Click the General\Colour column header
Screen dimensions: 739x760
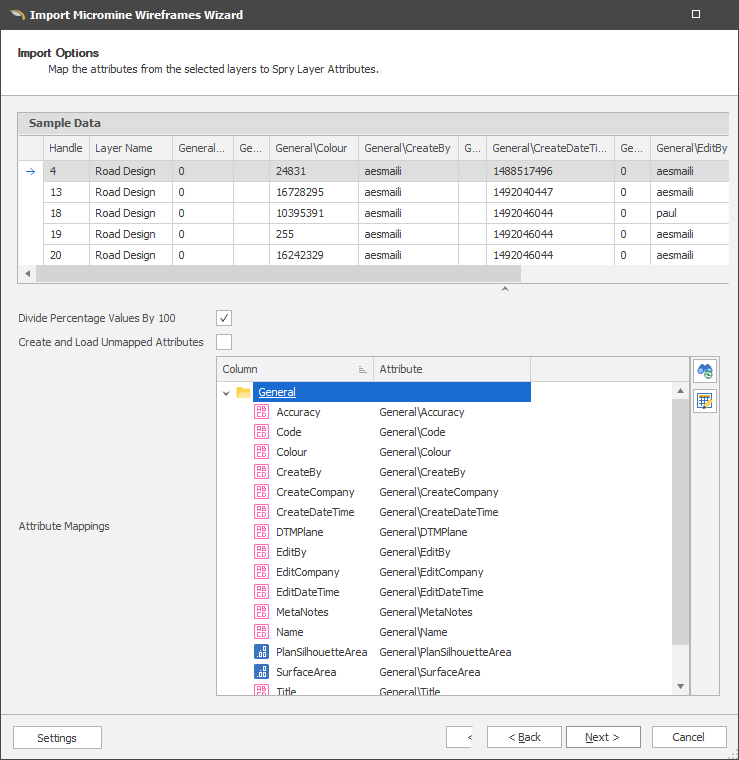pos(313,148)
